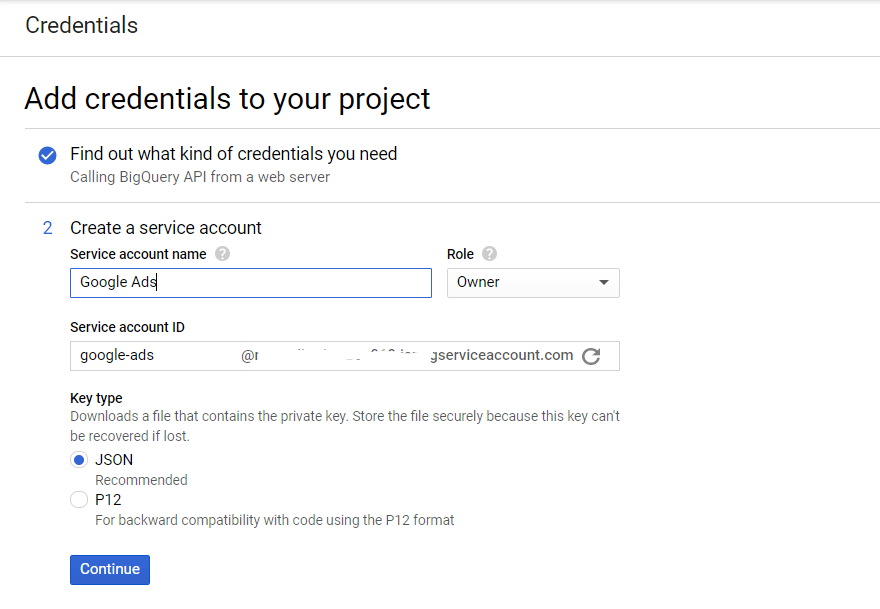Choose the P12 key type radio button

79,500
